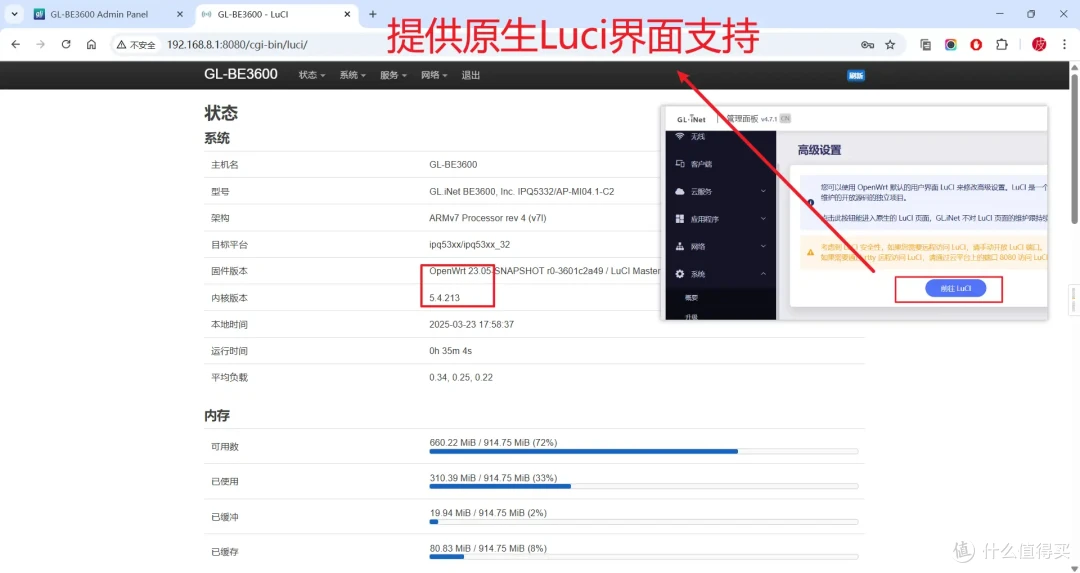The image size is (1080, 573).
Task: Expand the 应用程序 sidebar chevron
Action: coord(763,219)
